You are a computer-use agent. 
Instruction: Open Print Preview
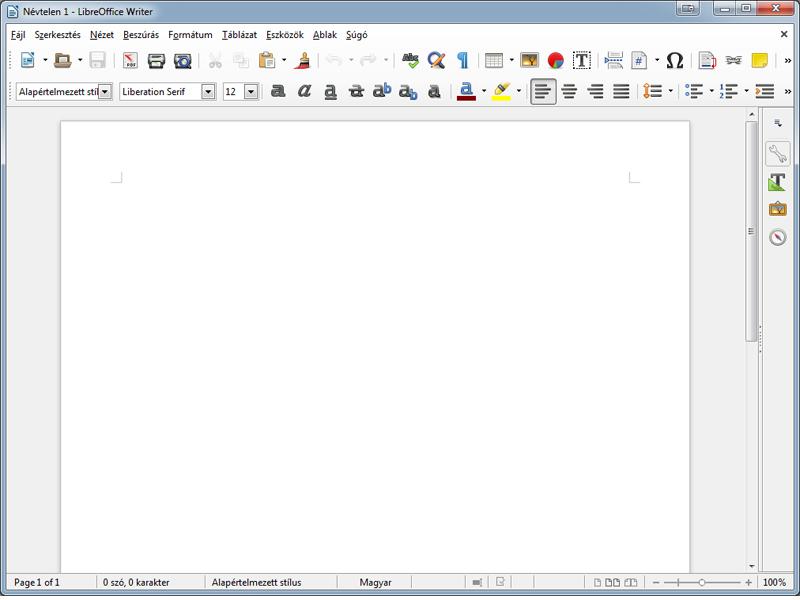182,60
